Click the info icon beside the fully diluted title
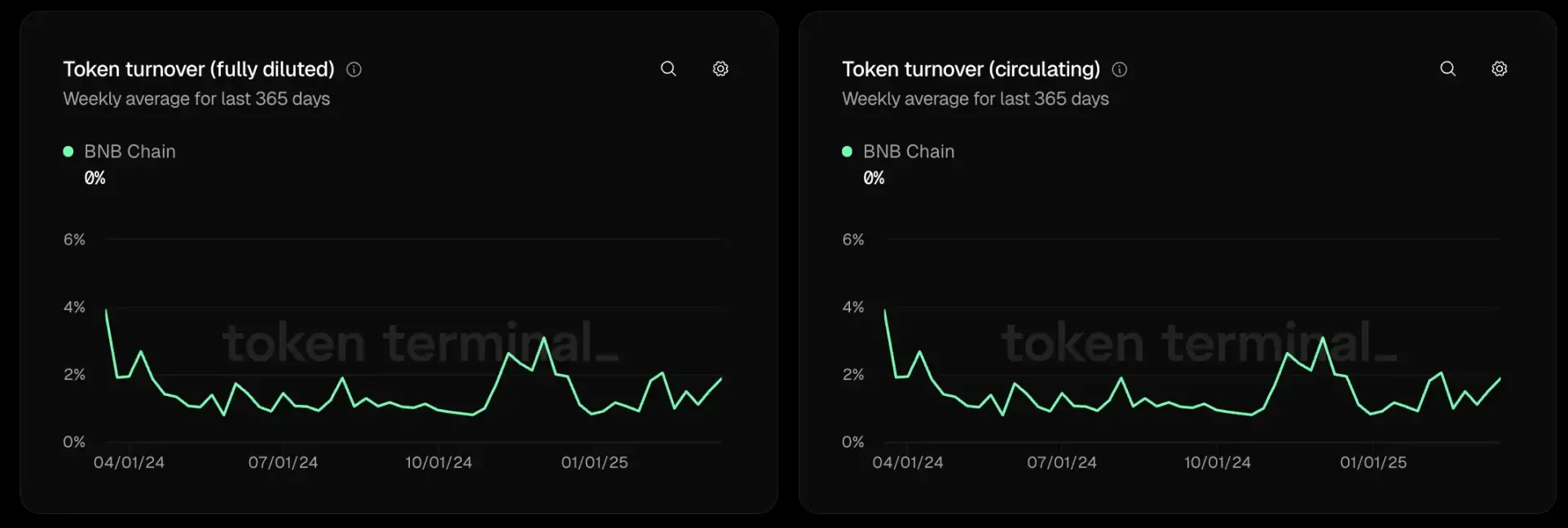This screenshot has width=1568, height=528. (x=354, y=69)
